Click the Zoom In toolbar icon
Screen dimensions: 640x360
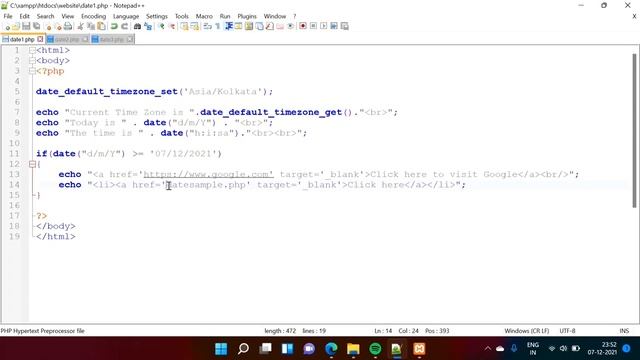tap(162, 27)
